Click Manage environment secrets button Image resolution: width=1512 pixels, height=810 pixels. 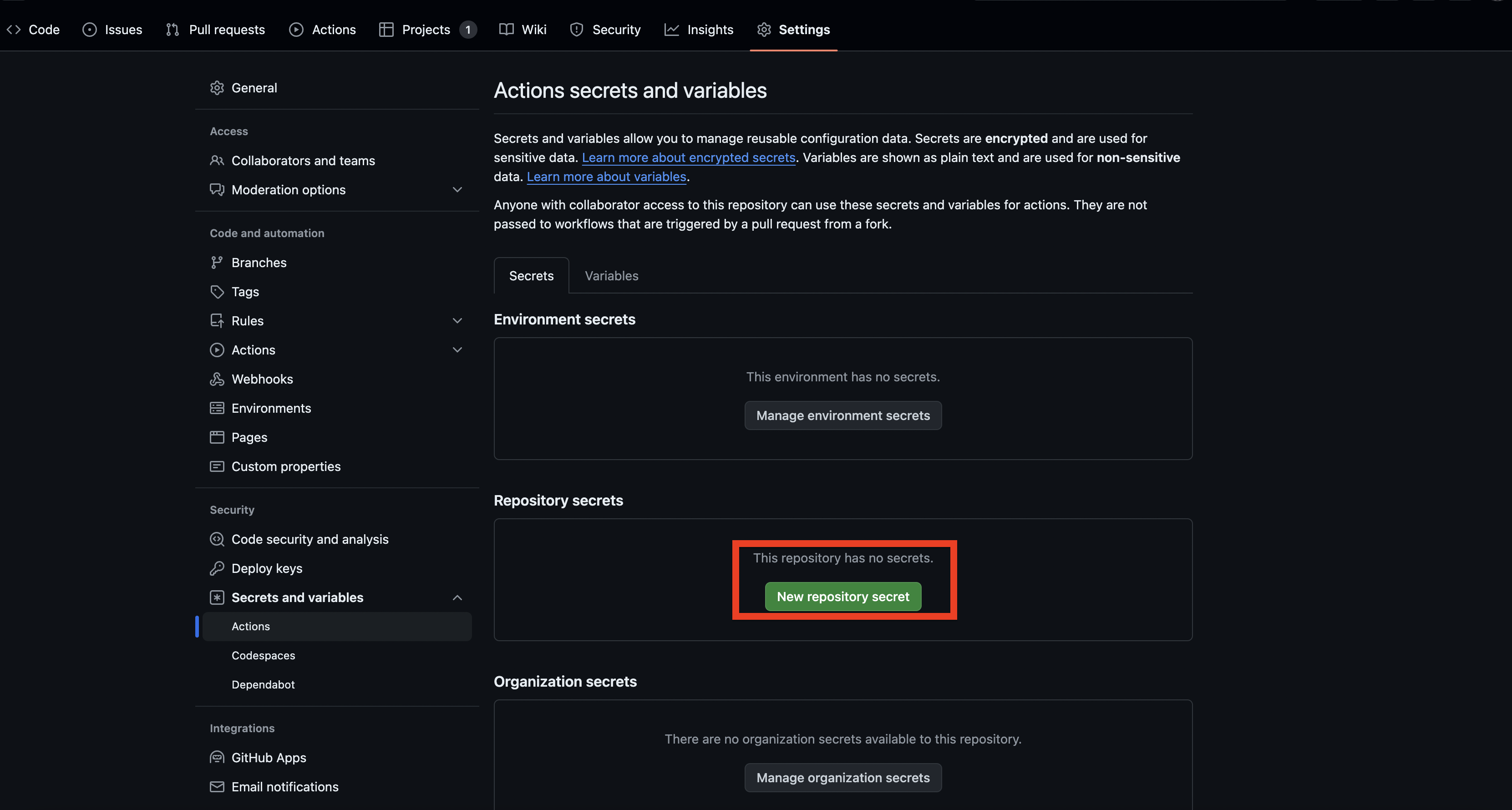click(842, 415)
